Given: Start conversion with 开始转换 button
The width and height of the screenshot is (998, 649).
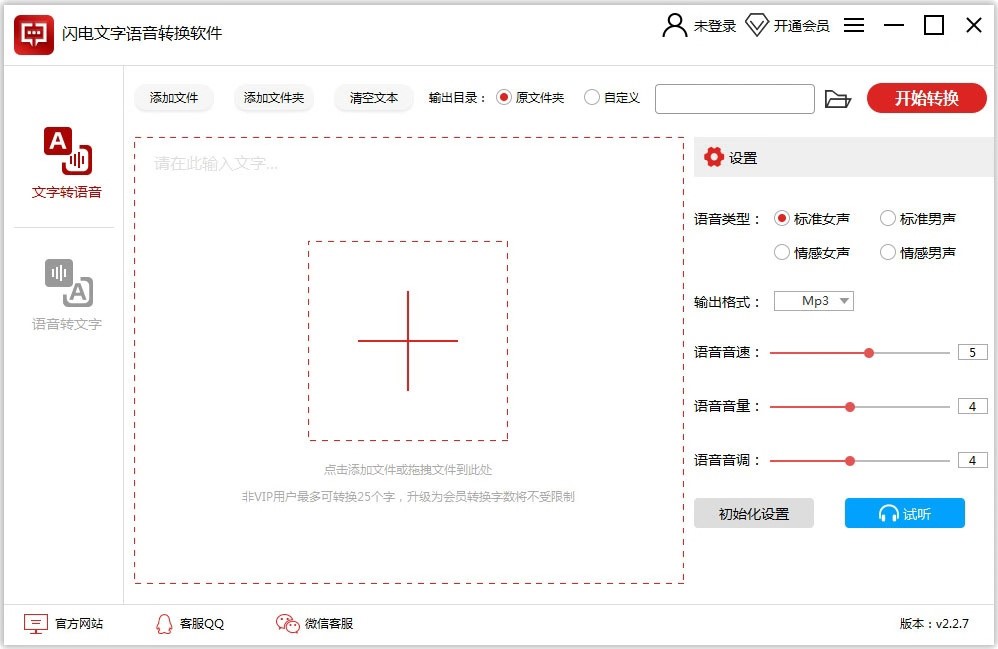Looking at the screenshot, I should coord(927,98).
